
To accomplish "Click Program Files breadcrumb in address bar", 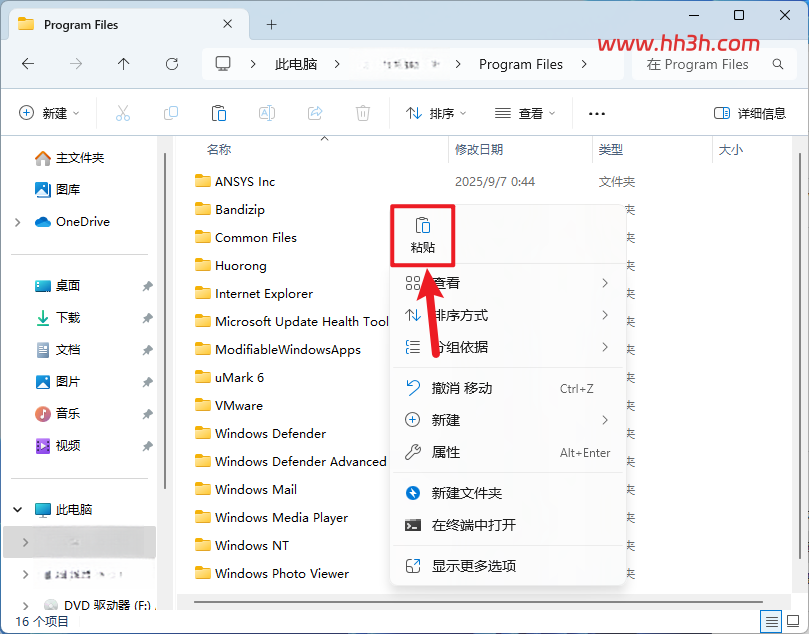I will (521, 64).
